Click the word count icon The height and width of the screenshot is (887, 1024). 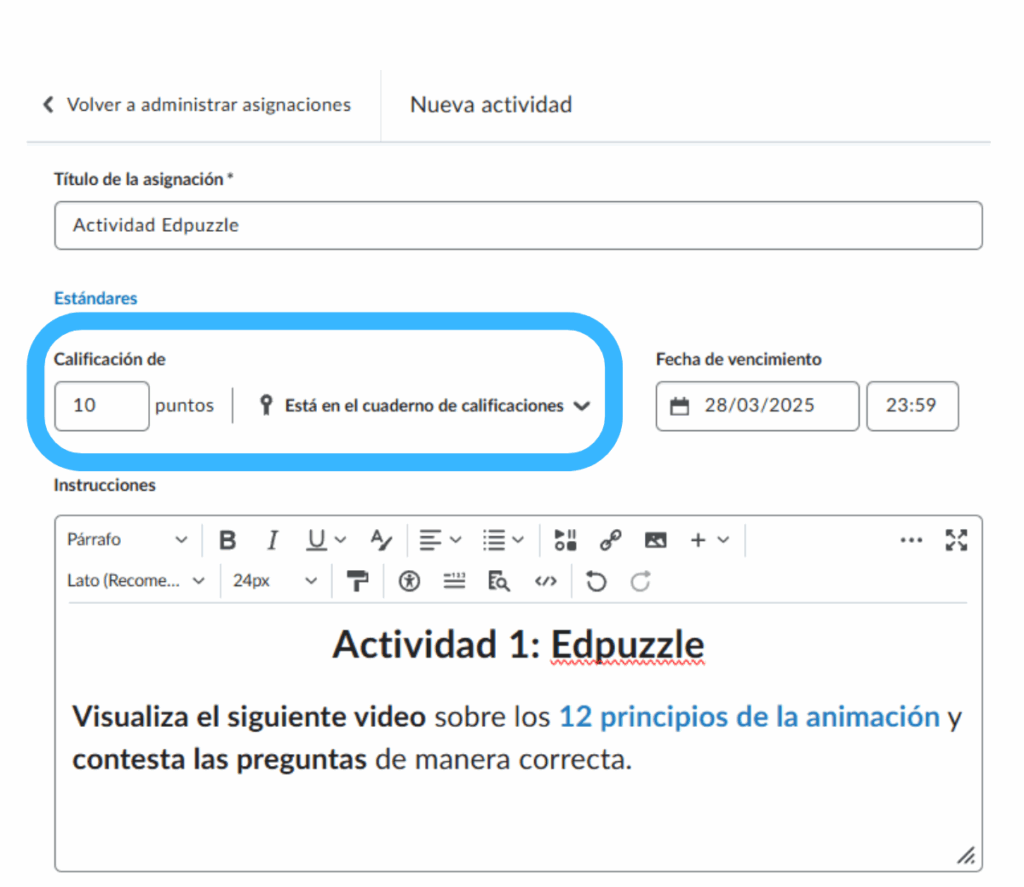[x=454, y=582]
